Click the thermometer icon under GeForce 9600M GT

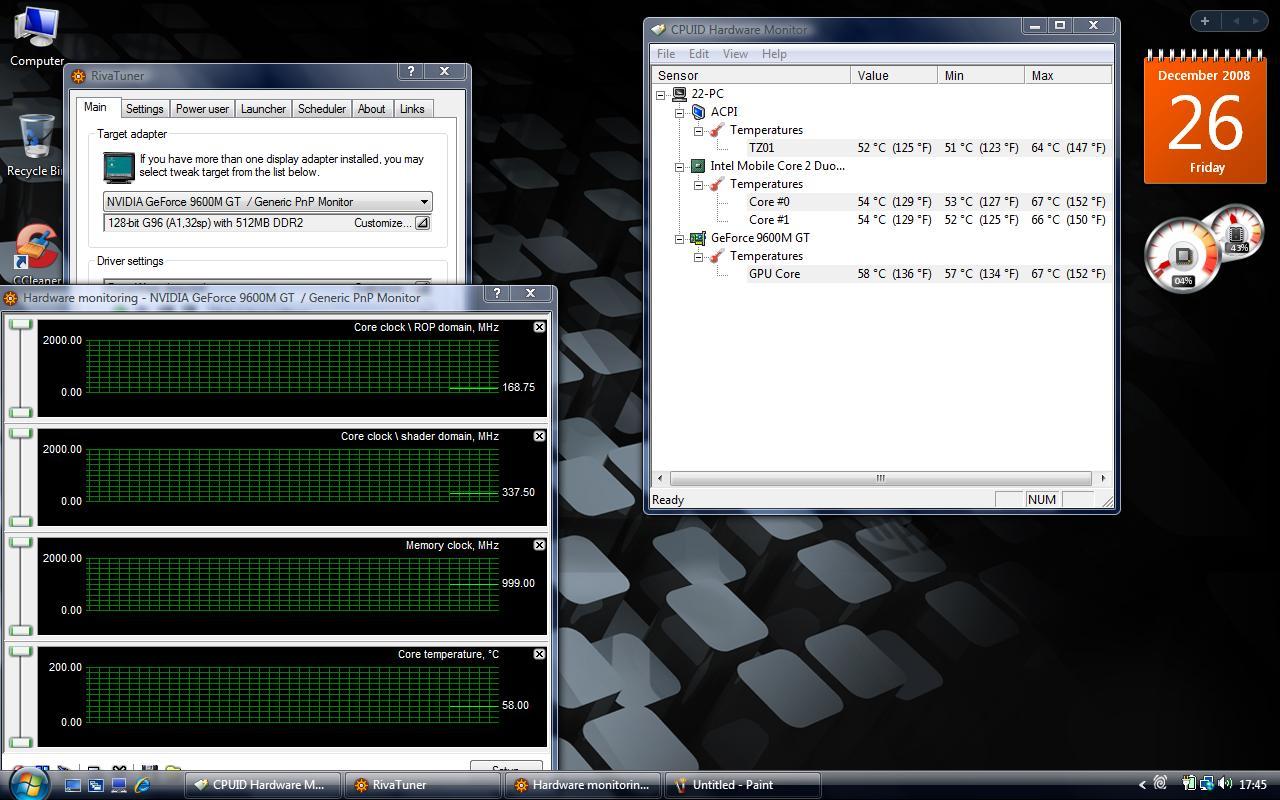(x=716, y=256)
